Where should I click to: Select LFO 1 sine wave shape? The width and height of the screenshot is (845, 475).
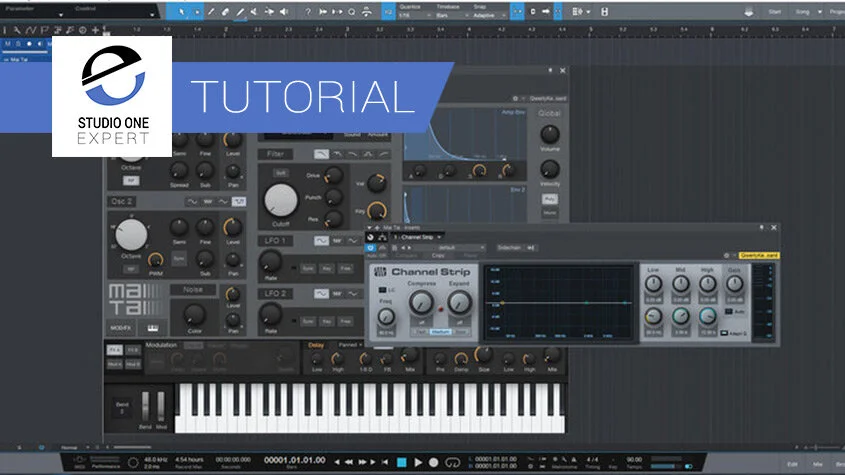(321, 240)
